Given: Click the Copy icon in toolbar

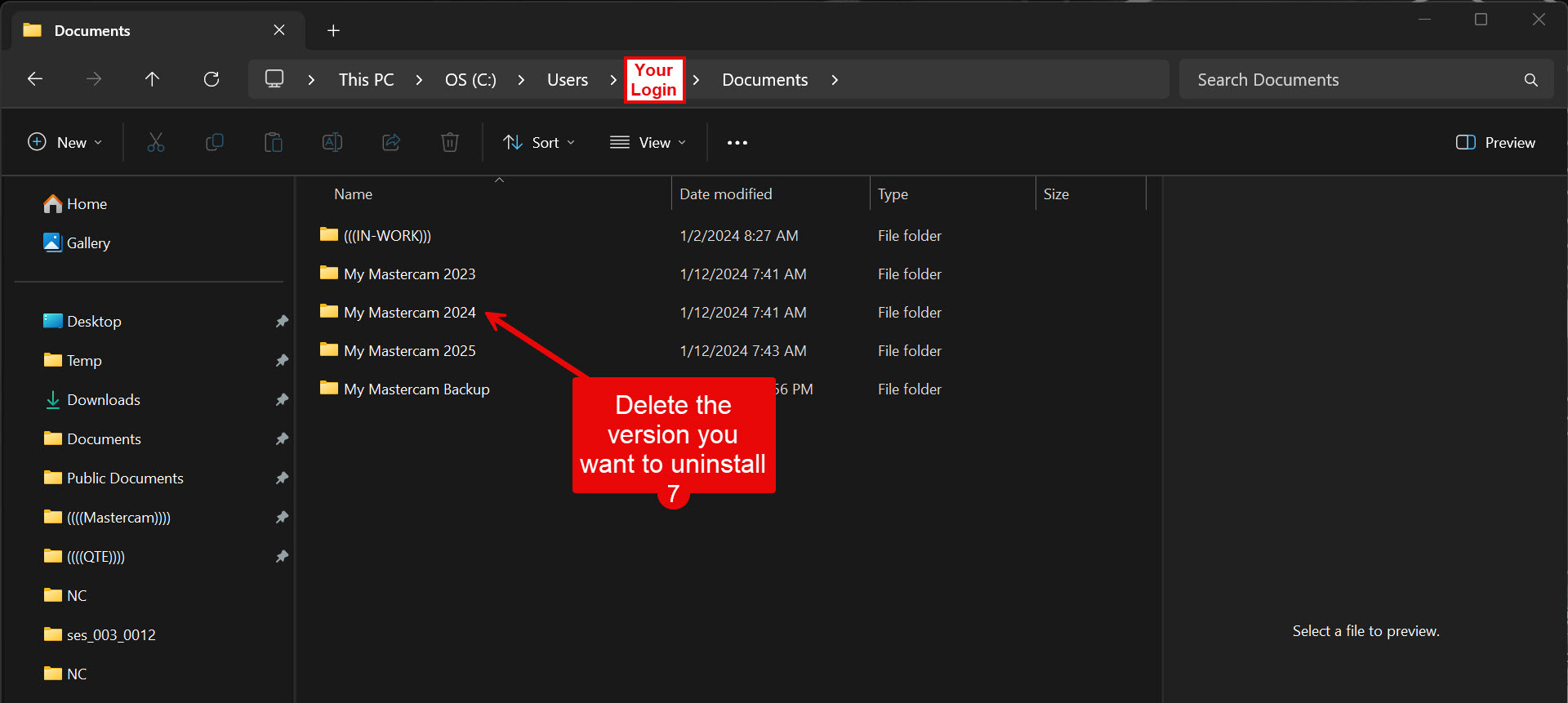Looking at the screenshot, I should 215,143.
